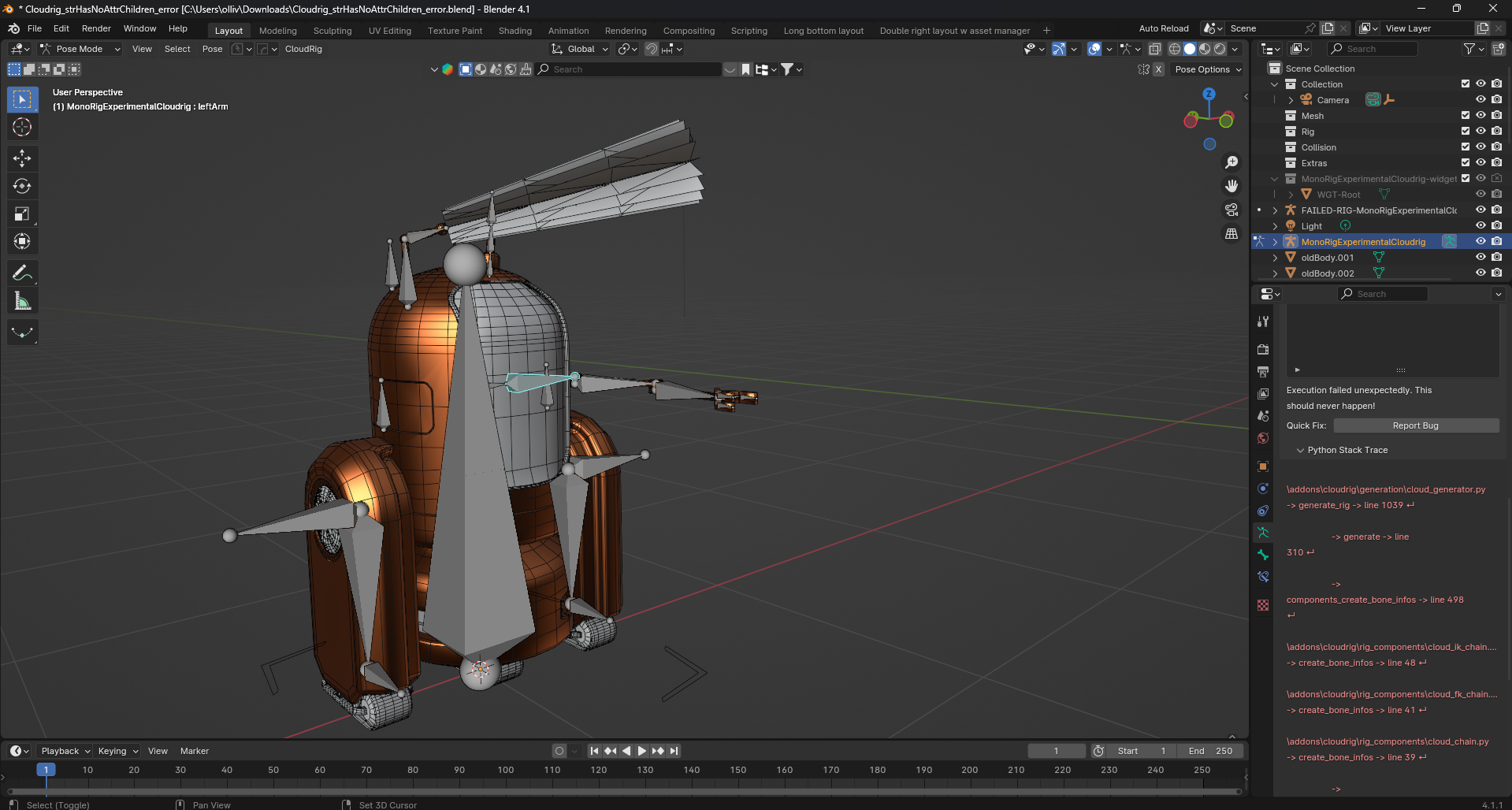1512x810 pixels.
Task: Jump to the start frame
Action: coord(594,751)
